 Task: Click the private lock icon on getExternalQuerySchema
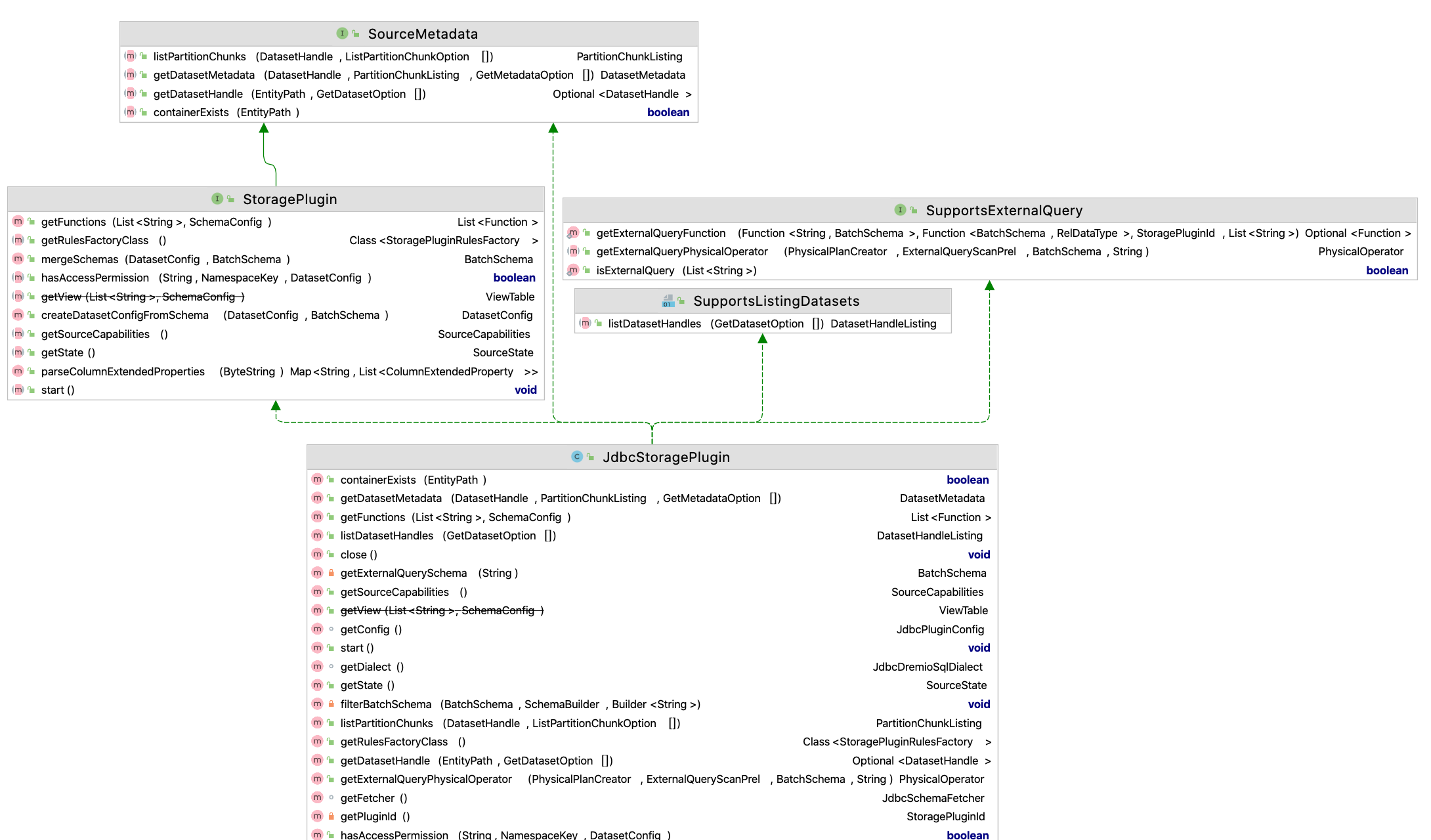[331, 573]
